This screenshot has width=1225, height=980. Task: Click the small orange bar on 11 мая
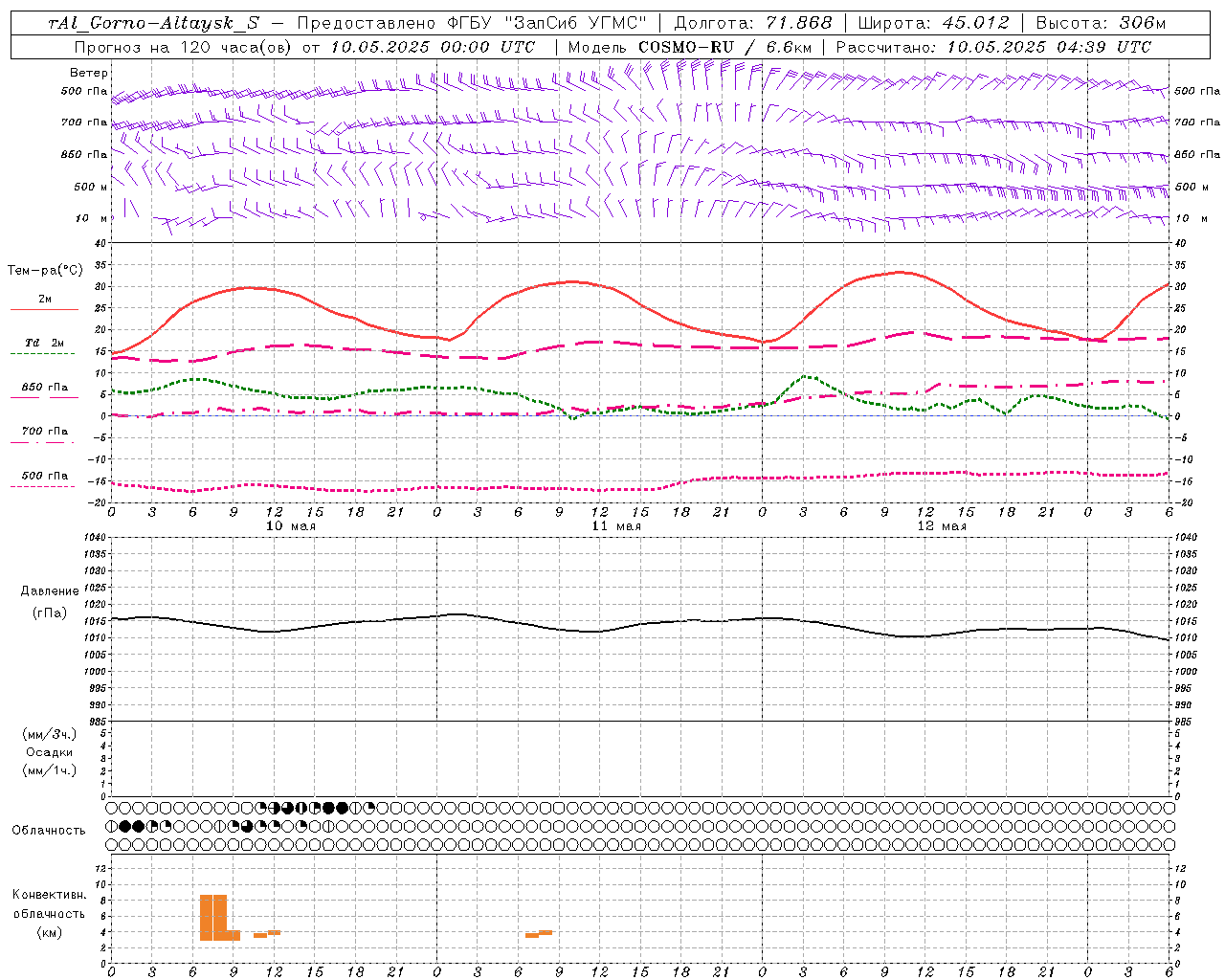tap(539, 933)
